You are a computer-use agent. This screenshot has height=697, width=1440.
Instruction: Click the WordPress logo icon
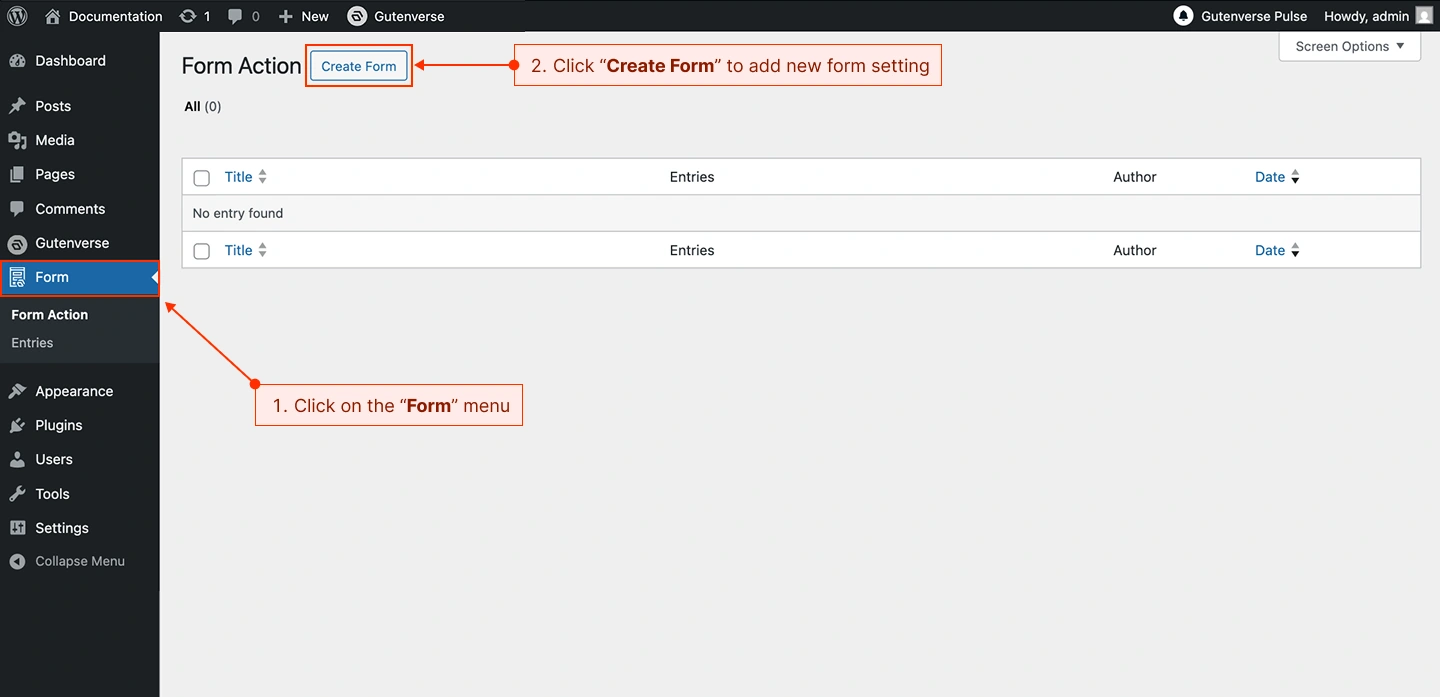click(17, 16)
